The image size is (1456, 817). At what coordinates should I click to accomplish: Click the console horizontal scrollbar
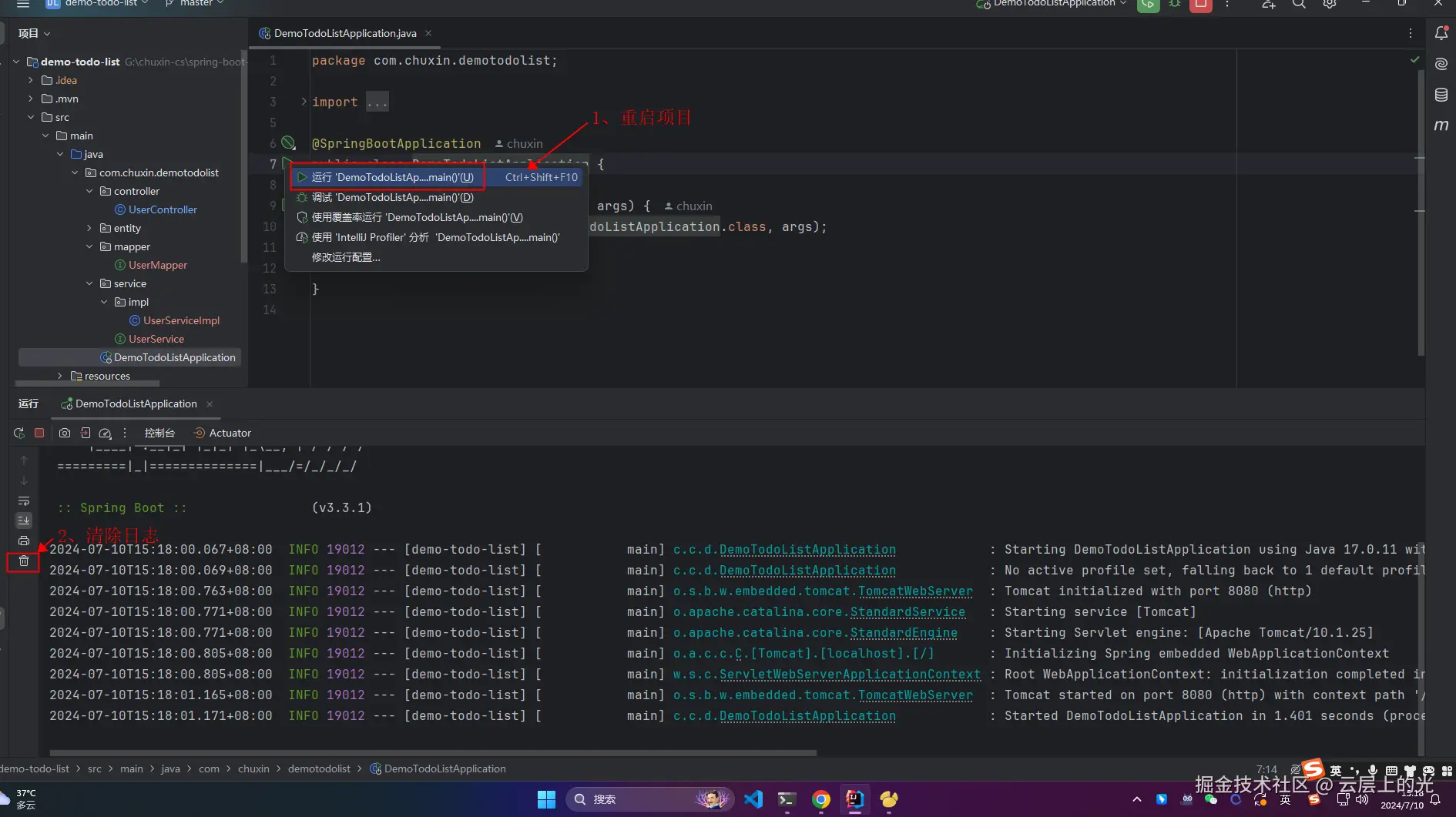(x=433, y=752)
